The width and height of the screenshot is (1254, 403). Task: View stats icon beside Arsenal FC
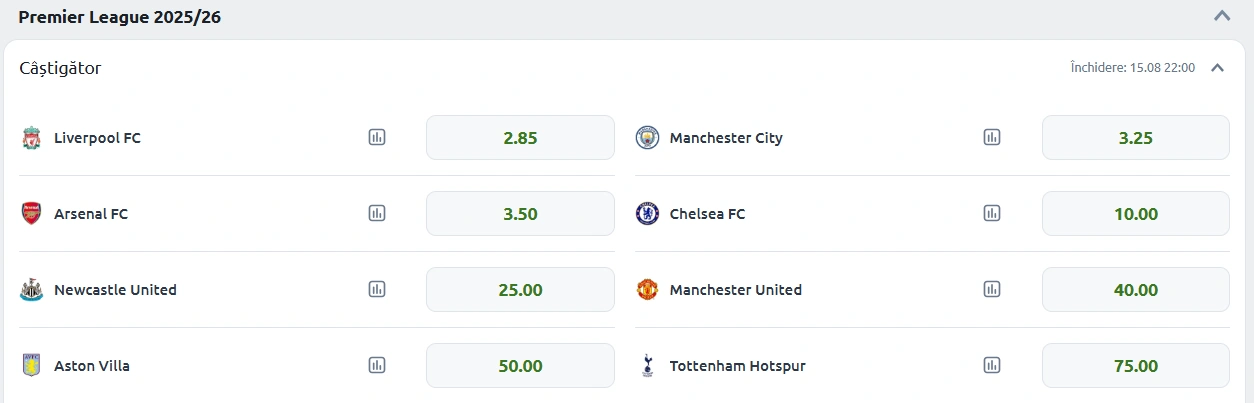click(x=377, y=213)
